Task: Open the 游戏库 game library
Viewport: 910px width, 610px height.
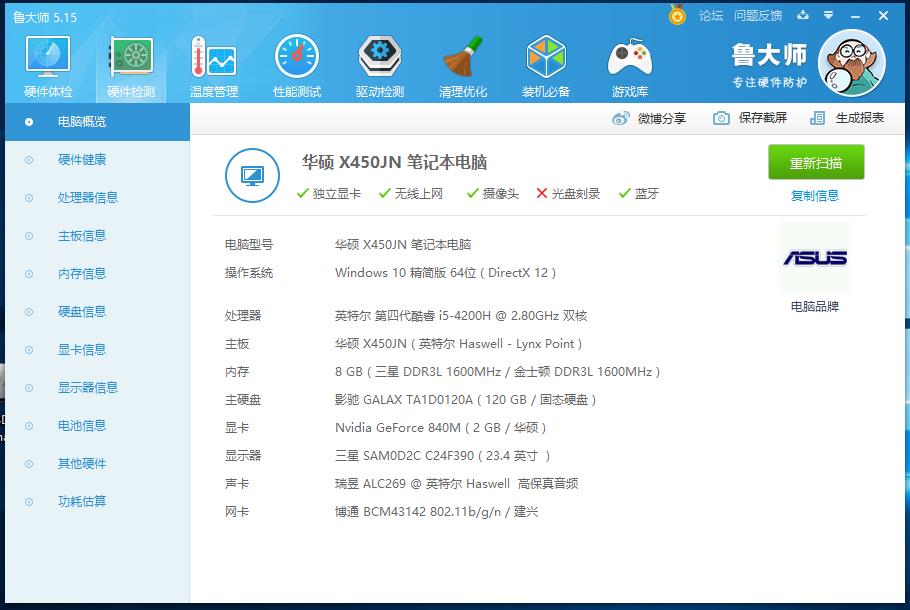Action: click(629, 65)
